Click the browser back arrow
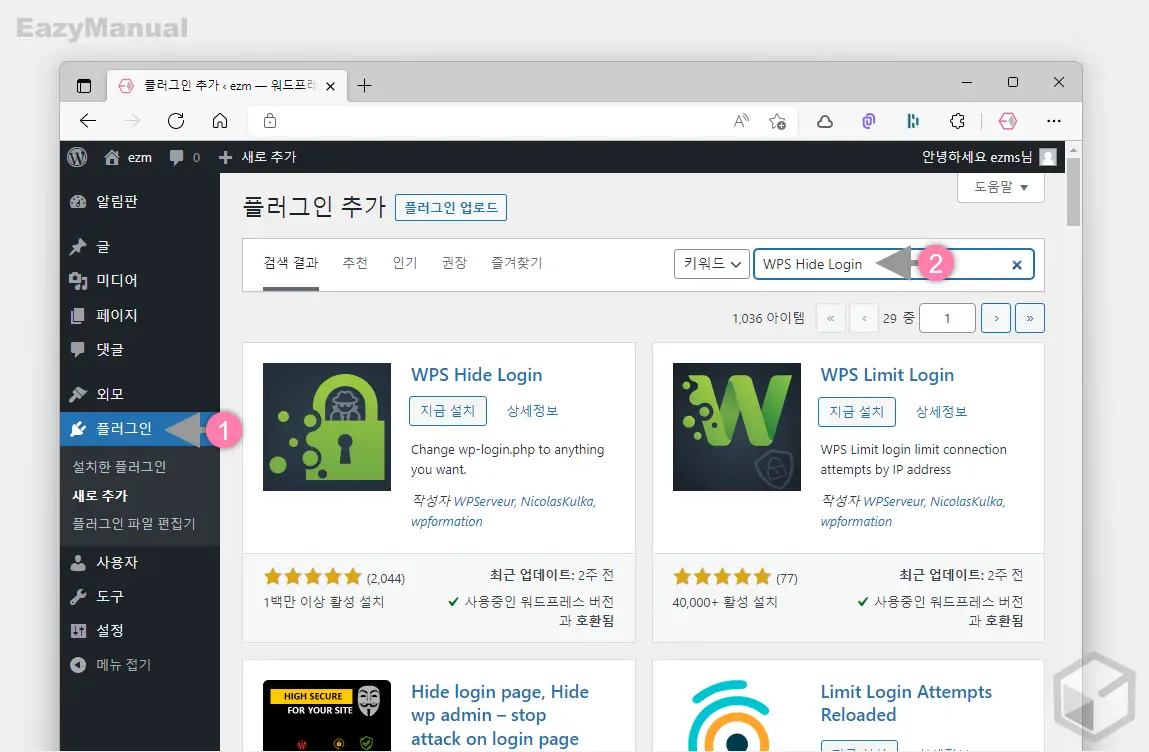 tap(88, 121)
